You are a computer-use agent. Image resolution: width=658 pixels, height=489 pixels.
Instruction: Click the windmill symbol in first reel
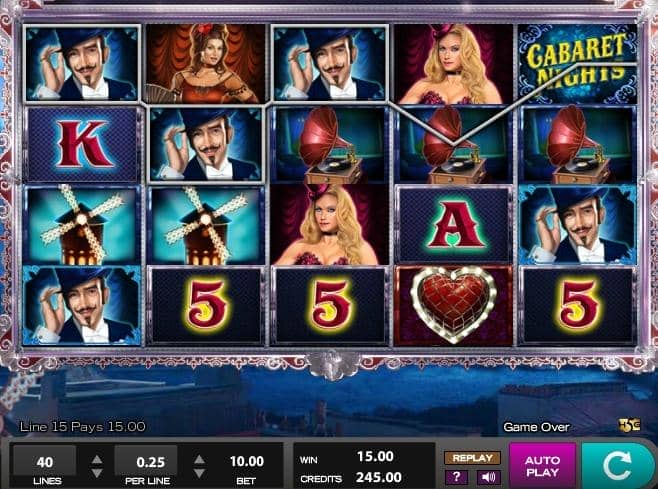(x=82, y=225)
